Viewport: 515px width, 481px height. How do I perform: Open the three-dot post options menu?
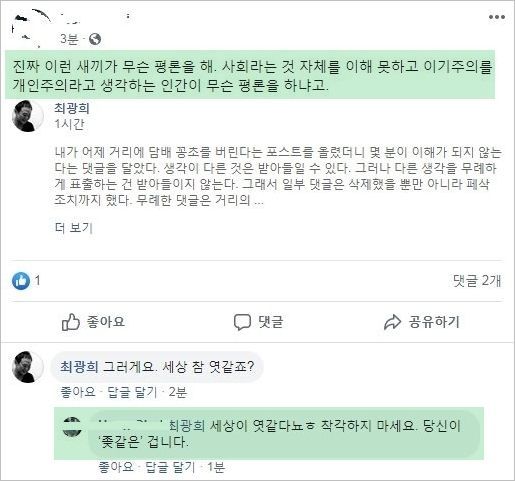coord(497,17)
